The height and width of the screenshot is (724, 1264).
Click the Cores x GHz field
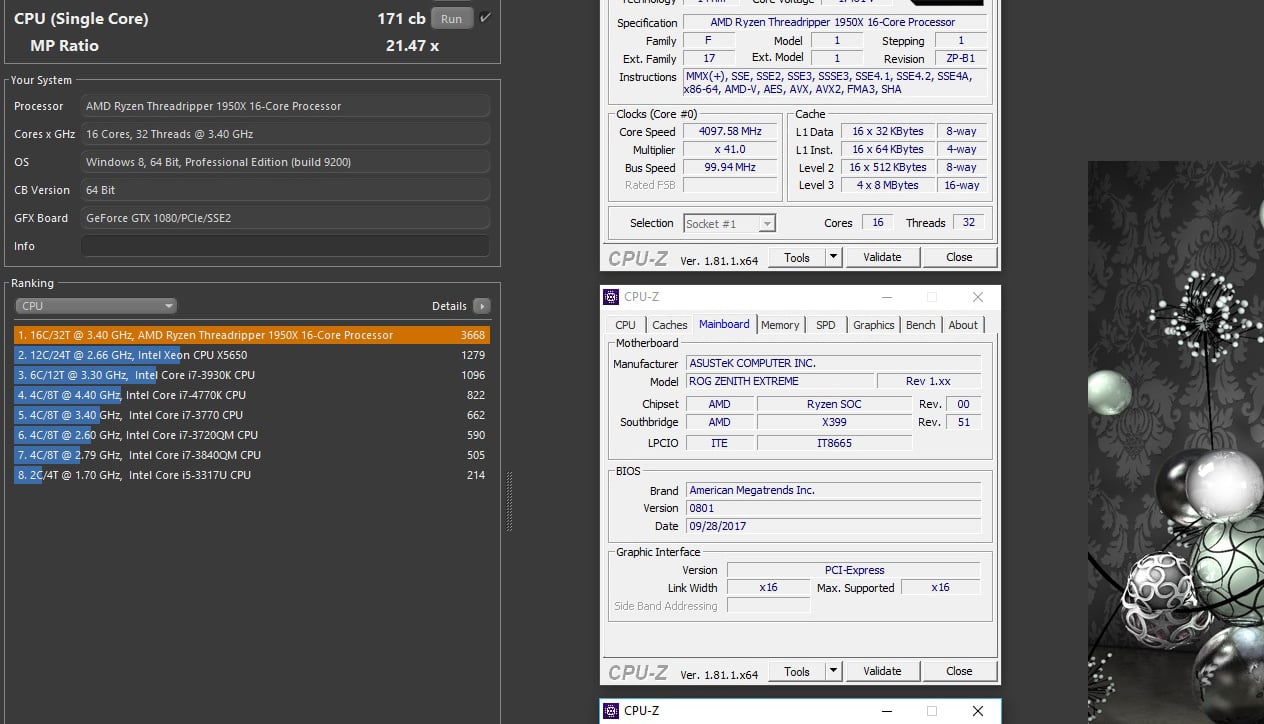[285, 134]
